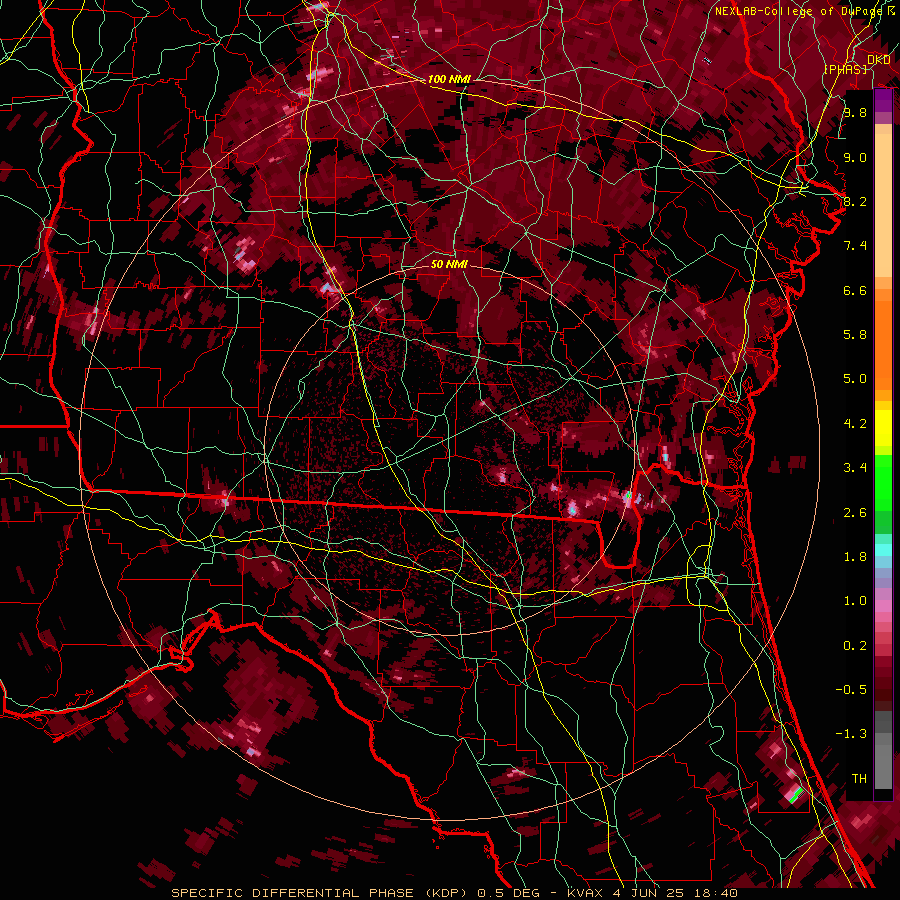
Task: Click SPECIFIC DIFFERENTIAL PHASE in the caption
Action: click(292, 893)
